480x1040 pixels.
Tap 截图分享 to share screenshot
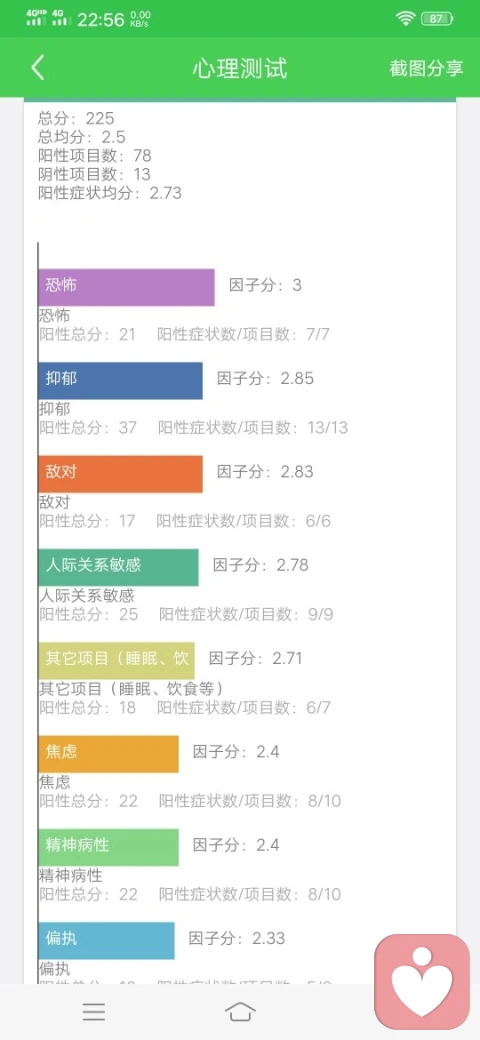click(426, 68)
